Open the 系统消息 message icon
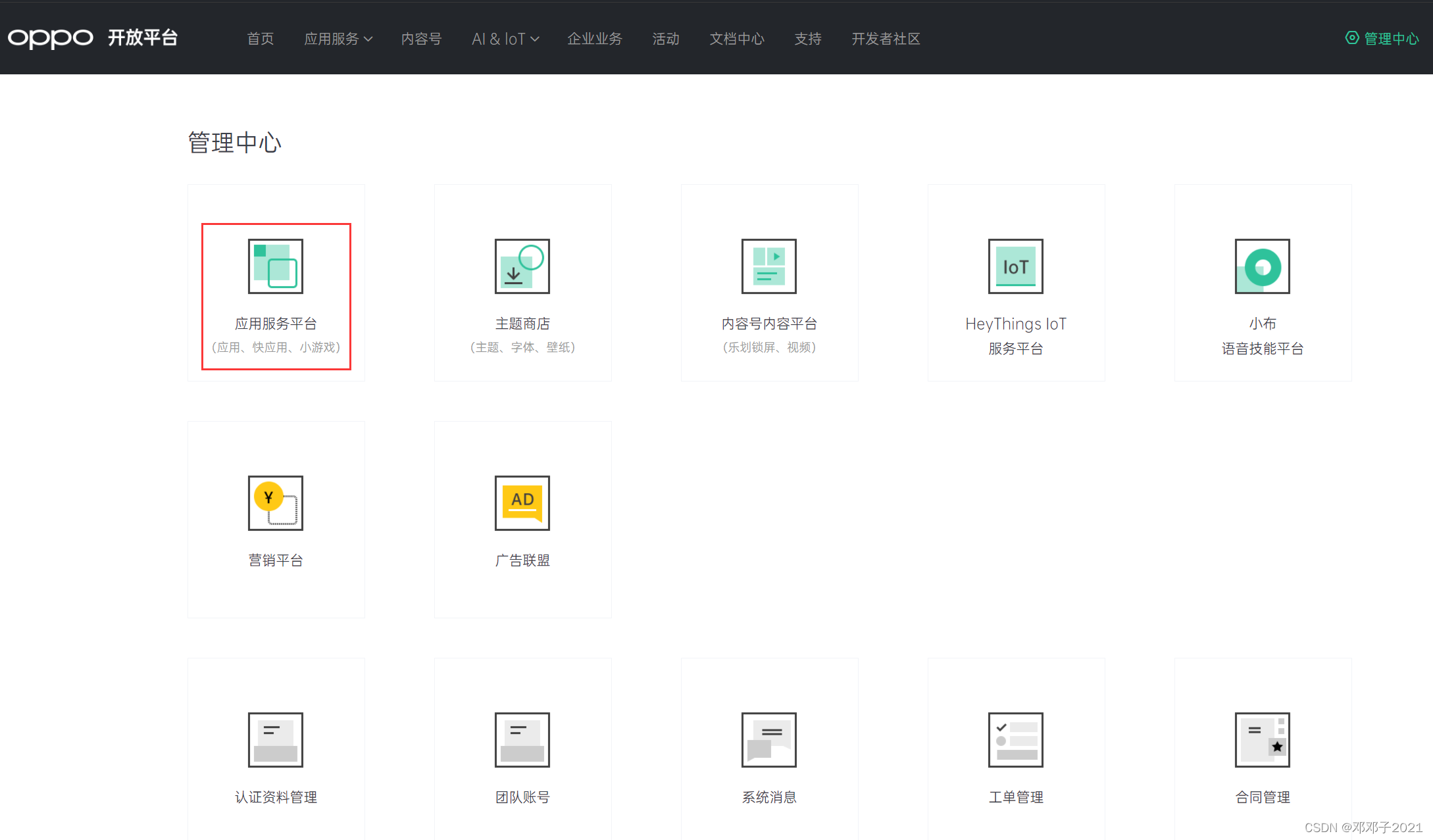1433x840 pixels. tap(769, 740)
